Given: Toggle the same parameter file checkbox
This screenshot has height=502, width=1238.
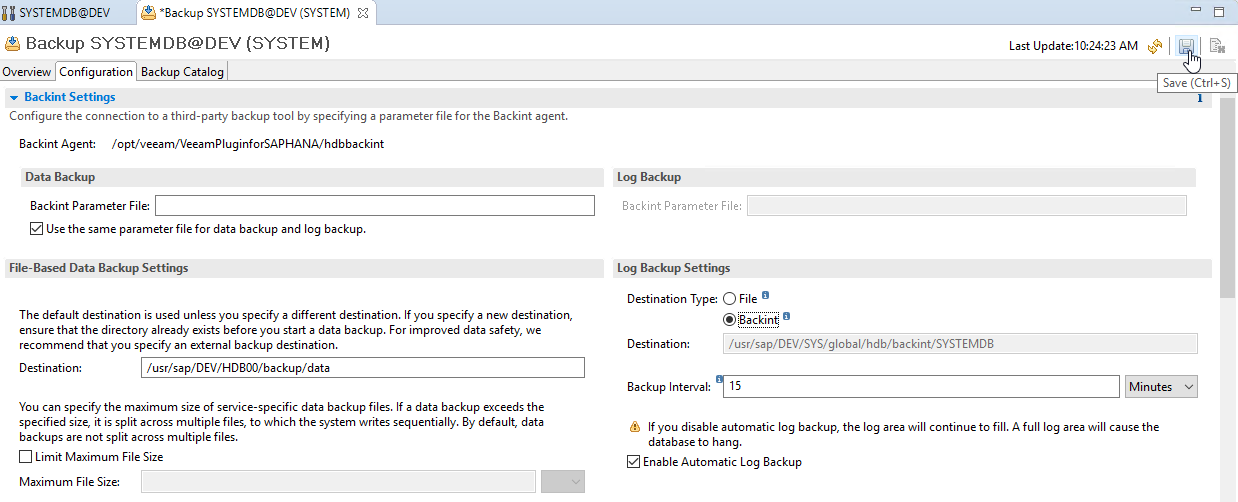Looking at the screenshot, I should point(37,229).
